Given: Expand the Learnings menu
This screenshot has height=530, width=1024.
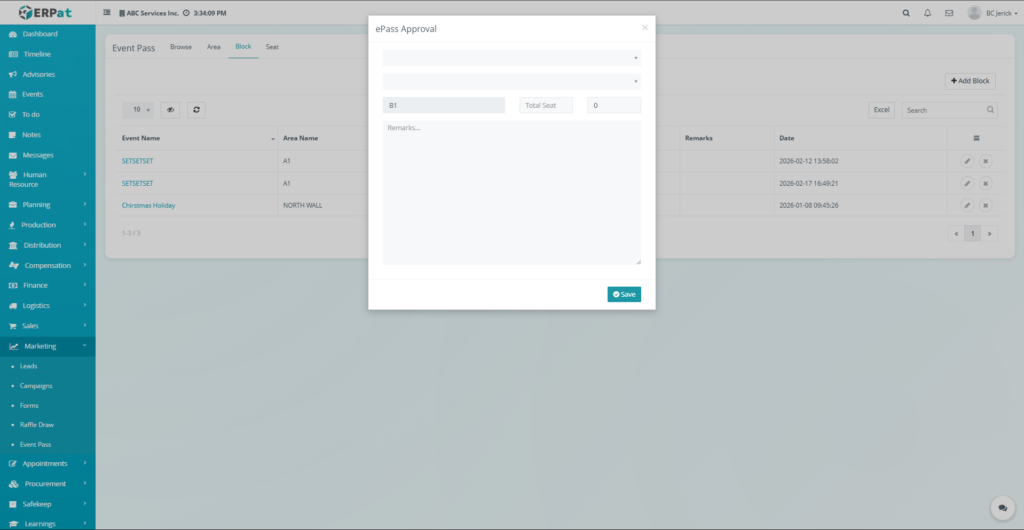Looking at the screenshot, I should (x=47, y=523).
